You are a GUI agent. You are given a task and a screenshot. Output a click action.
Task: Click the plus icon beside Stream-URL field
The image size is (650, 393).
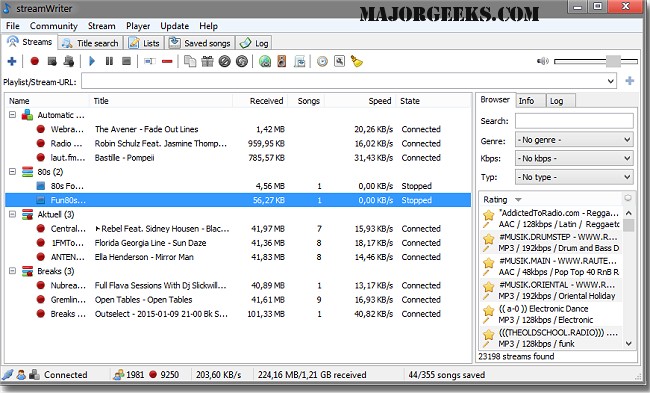point(630,81)
